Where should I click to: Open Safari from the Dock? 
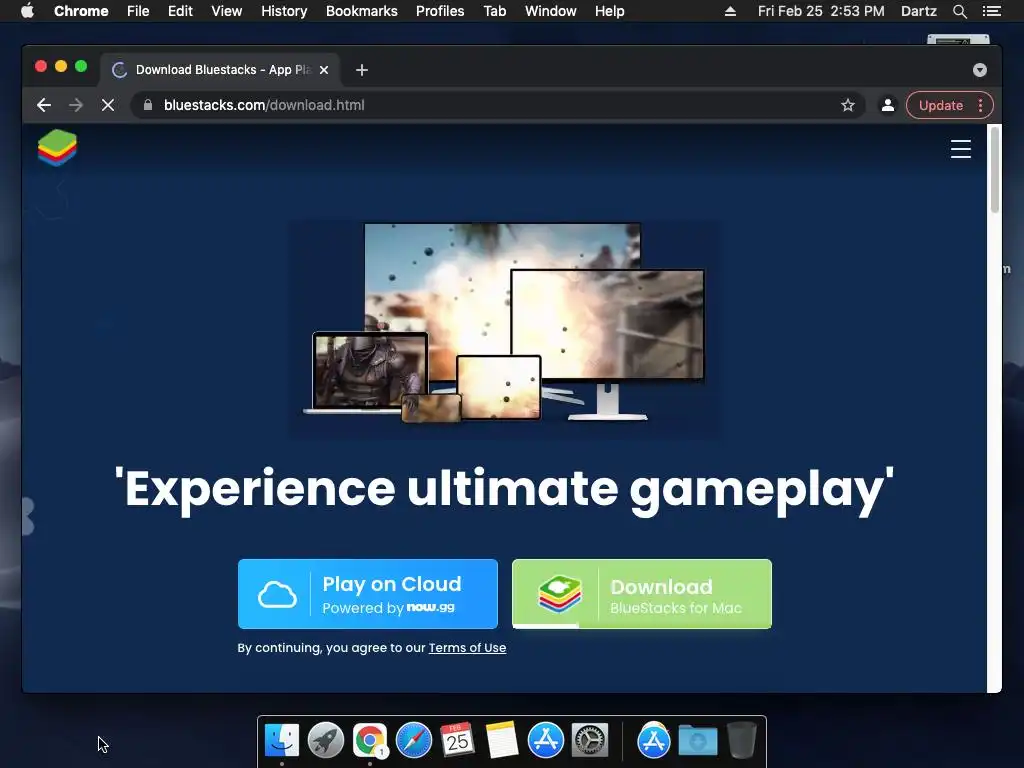click(x=413, y=741)
